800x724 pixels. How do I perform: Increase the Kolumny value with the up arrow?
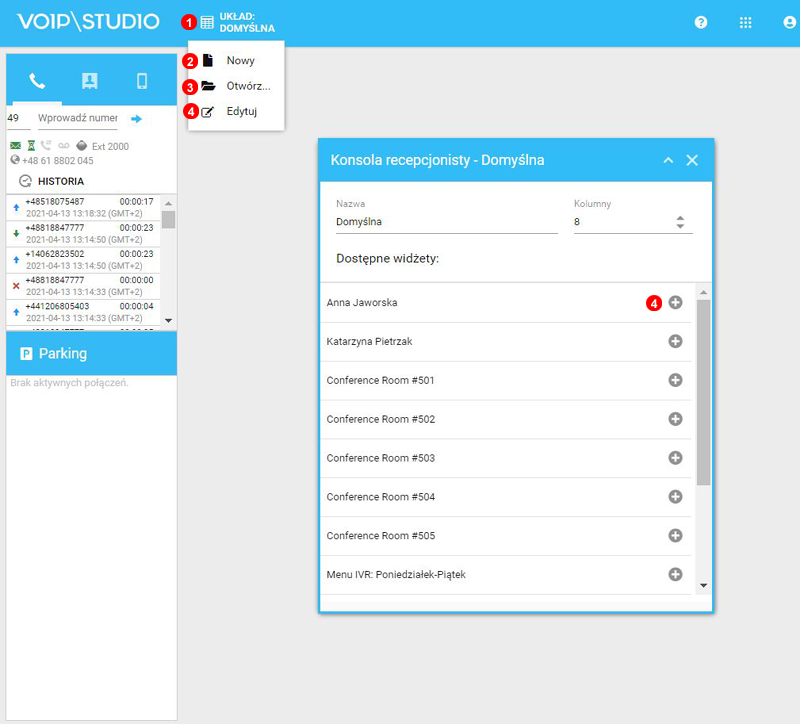[680, 218]
